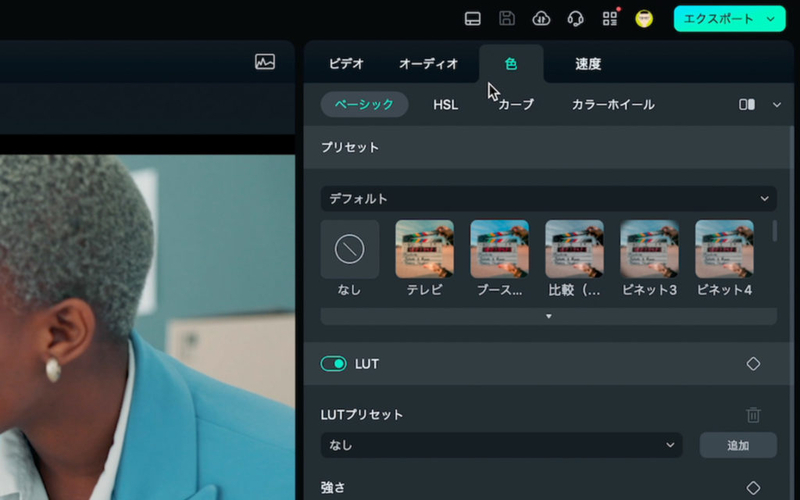Open the cloud upload icon

point(541,19)
